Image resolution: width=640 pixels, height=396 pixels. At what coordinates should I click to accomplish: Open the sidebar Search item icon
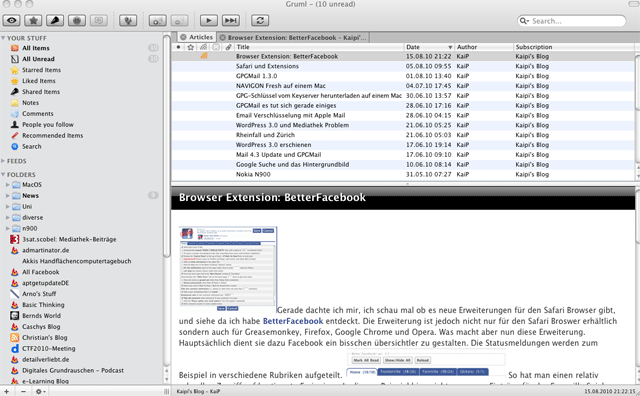pyautogui.click(x=15, y=146)
